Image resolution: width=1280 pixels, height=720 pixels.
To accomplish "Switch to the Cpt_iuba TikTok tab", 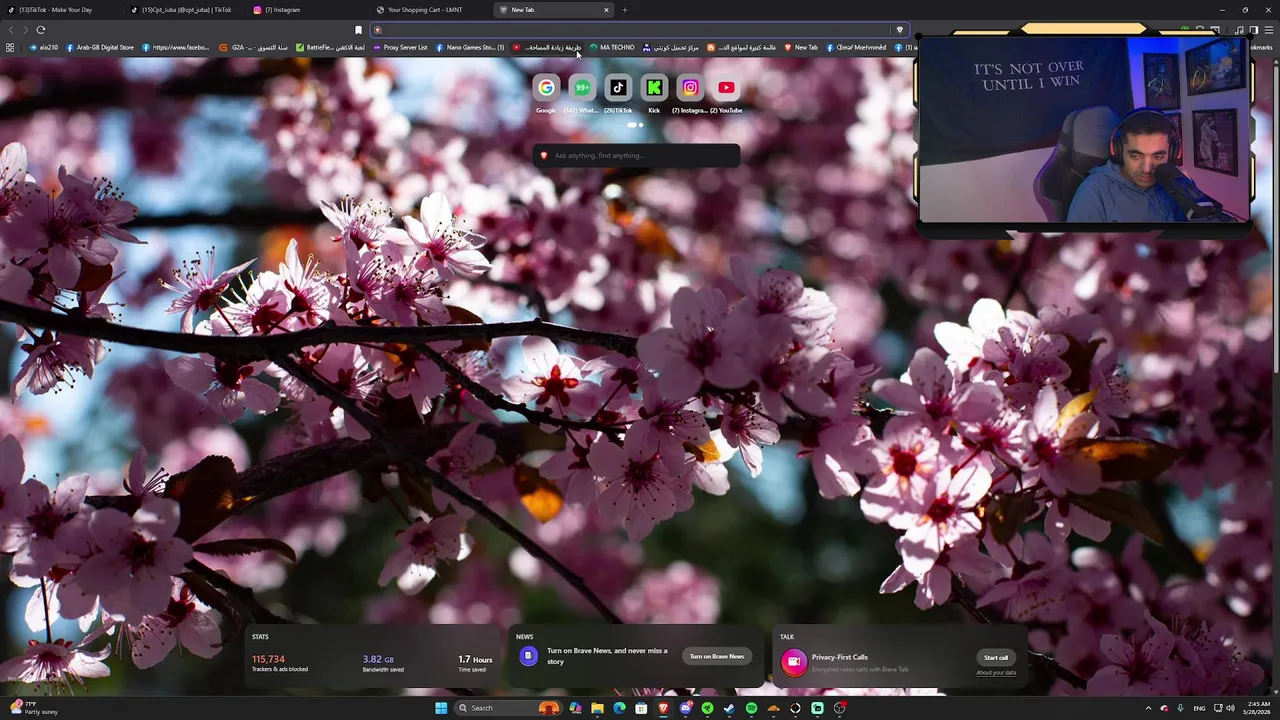I will (x=185, y=10).
